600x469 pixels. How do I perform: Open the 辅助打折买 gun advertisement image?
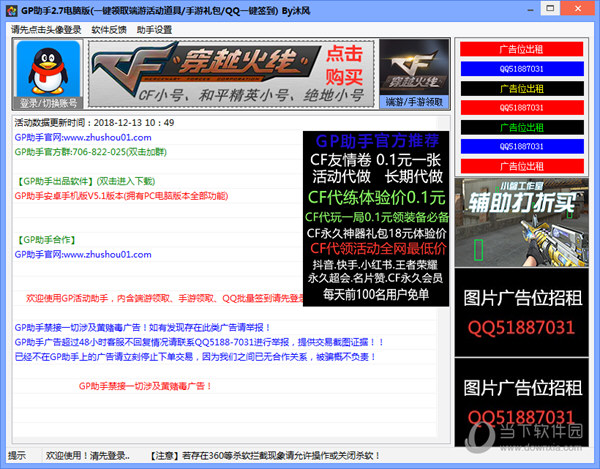pyautogui.click(x=522, y=223)
